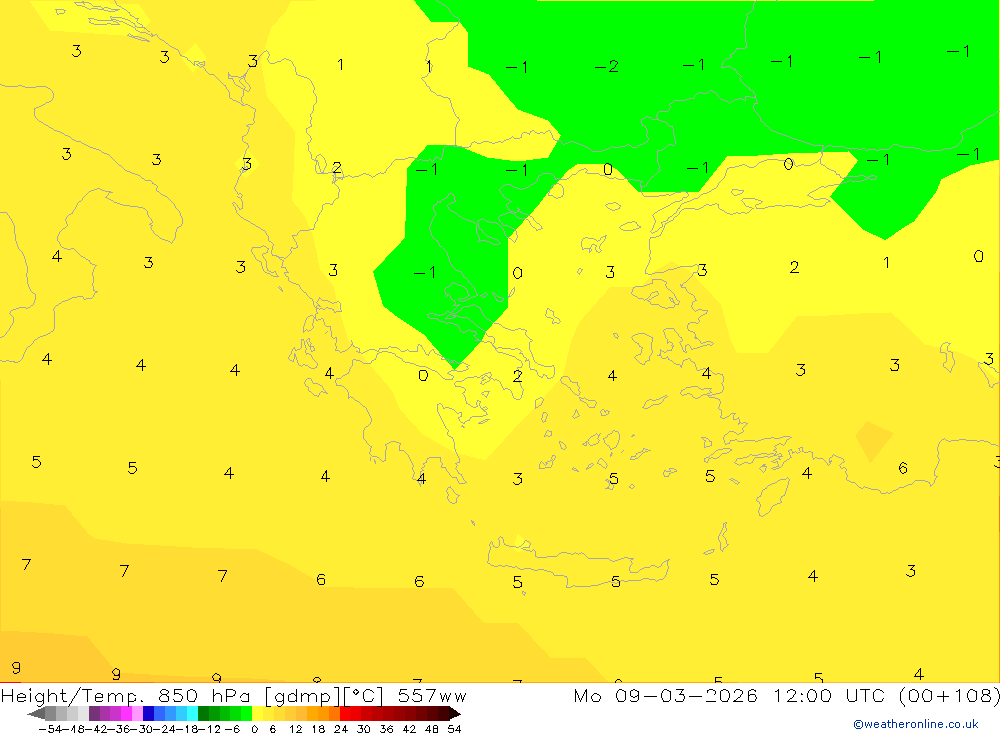This screenshot has height=733, width=1000.
Task: Click the -2 temperature value on map
Action: [x=607, y=66]
